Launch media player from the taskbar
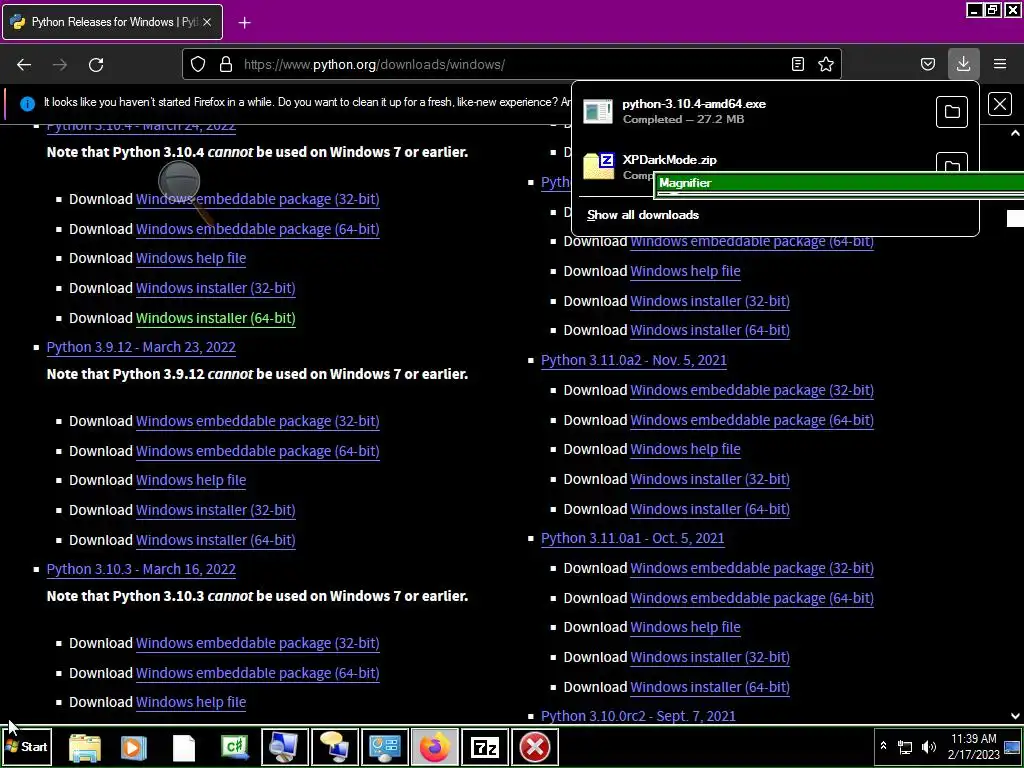The height and width of the screenshot is (768, 1024). tap(134, 748)
